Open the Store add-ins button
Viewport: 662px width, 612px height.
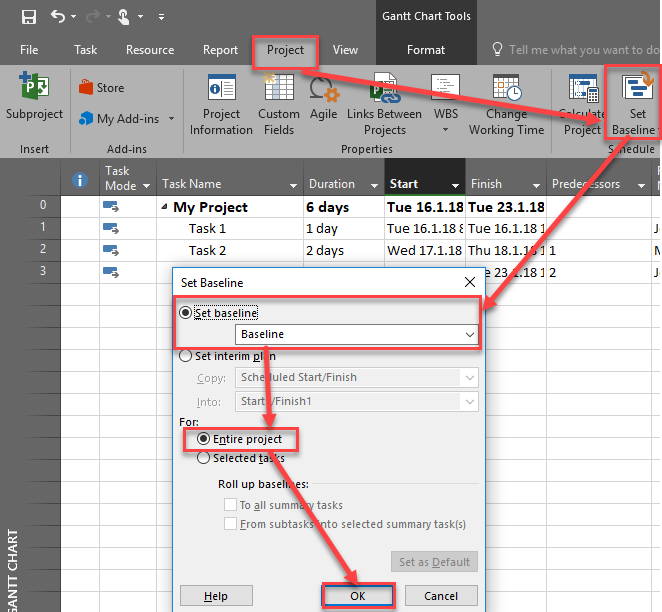99,88
